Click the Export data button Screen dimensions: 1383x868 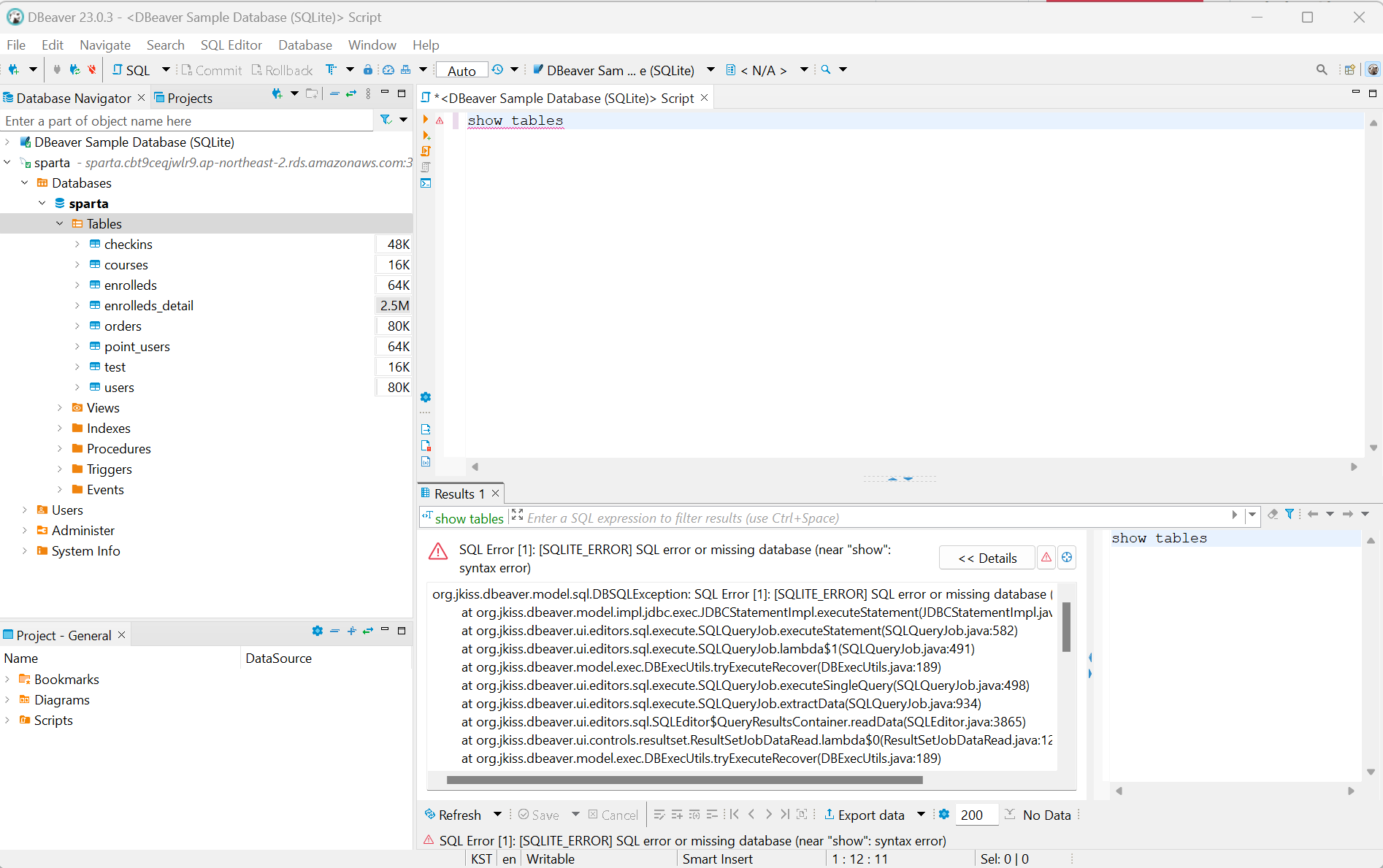(865, 815)
